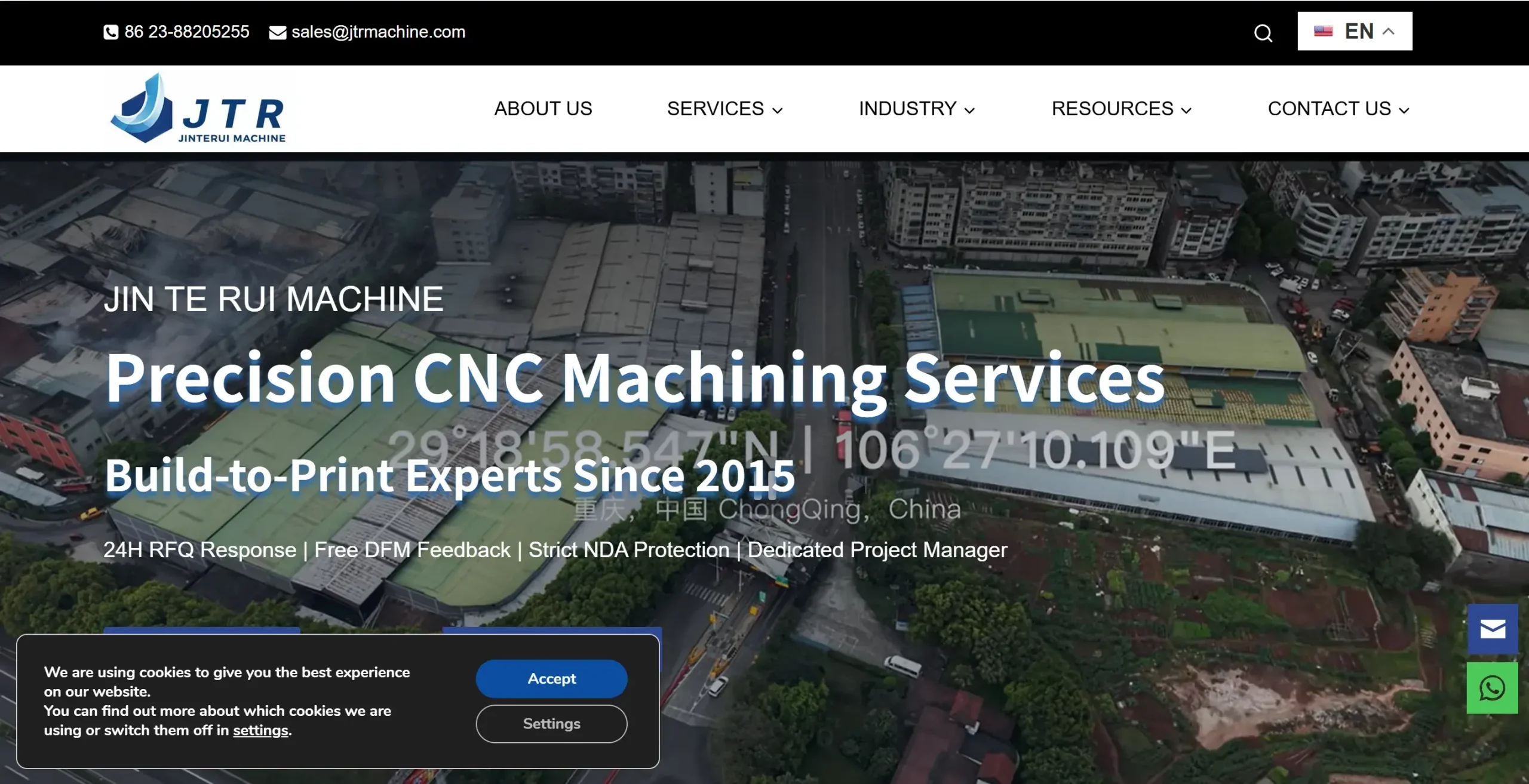Image resolution: width=1529 pixels, height=784 pixels.
Task: Open the green WhatsApp chat button
Action: click(x=1493, y=688)
